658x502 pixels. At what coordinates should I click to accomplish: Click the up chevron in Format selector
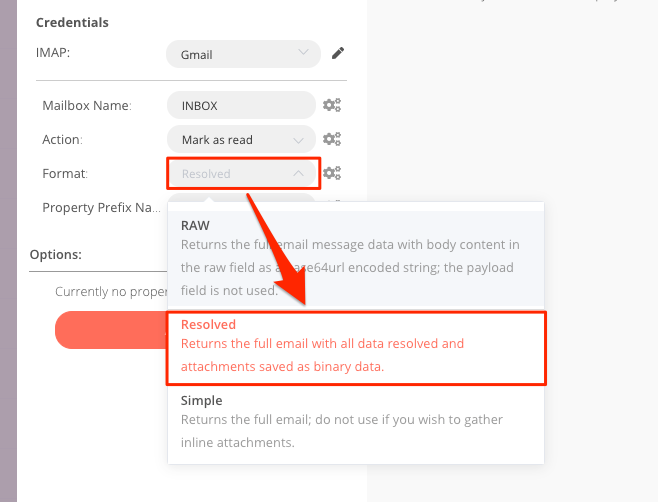coord(298,173)
